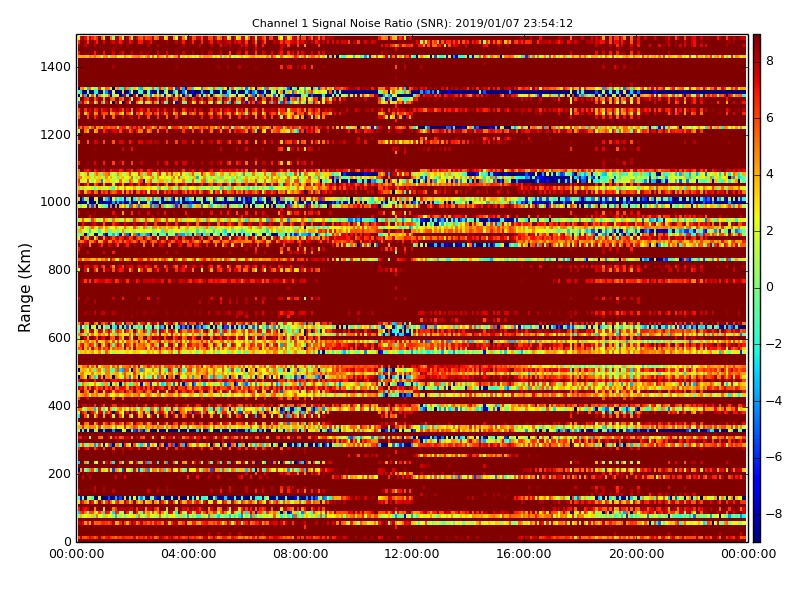
Task: Click the 16:00:00 time axis label
Action: pyautogui.click(x=524, y=554)
